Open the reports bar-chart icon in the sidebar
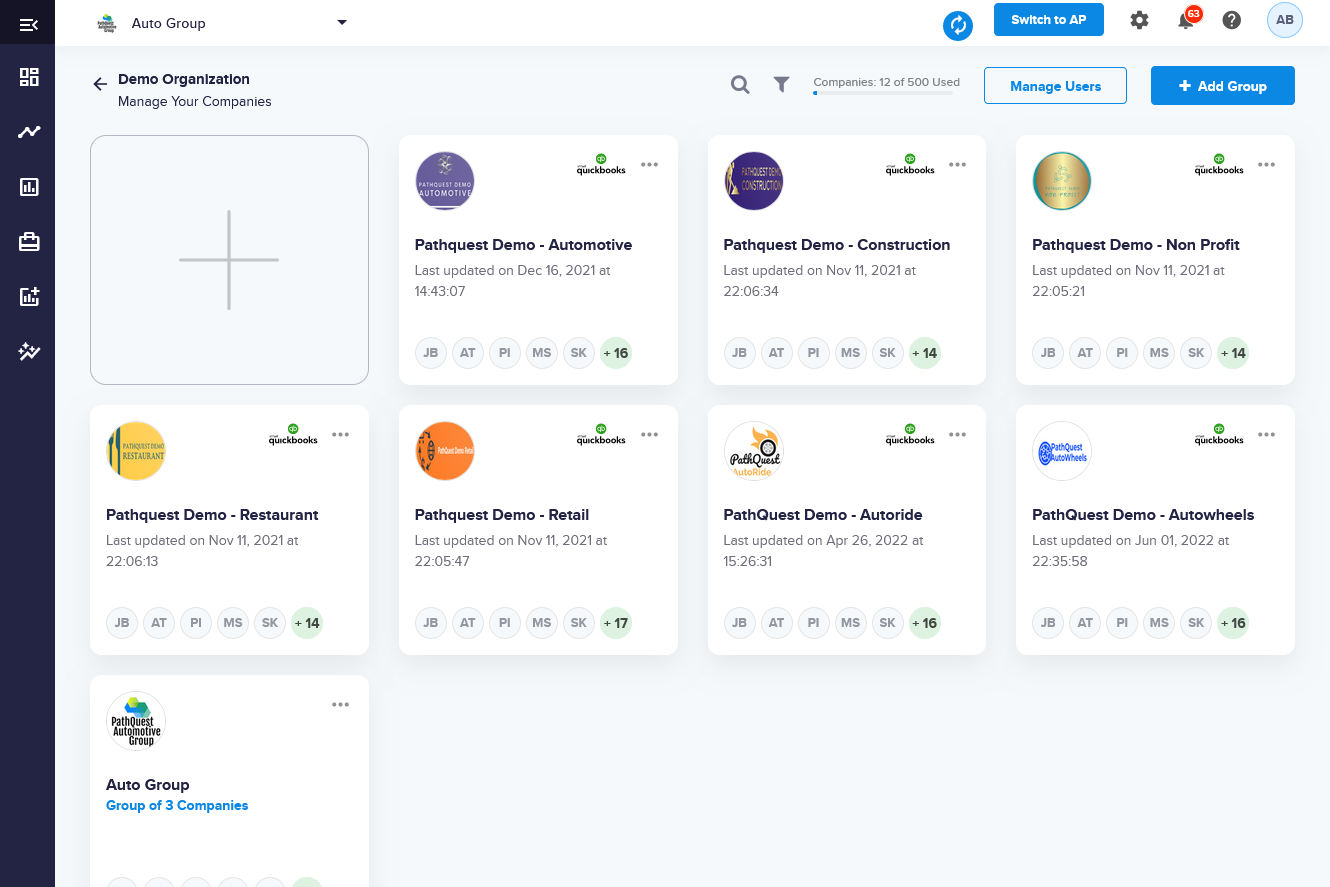The image size is (1330, 887). pyautogui.click(x=29, y=186)
